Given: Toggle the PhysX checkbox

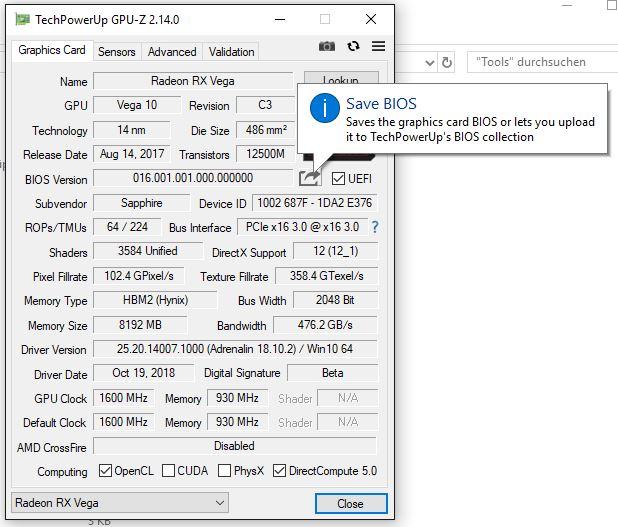Looking at the screenshot, I should point(224,470).
